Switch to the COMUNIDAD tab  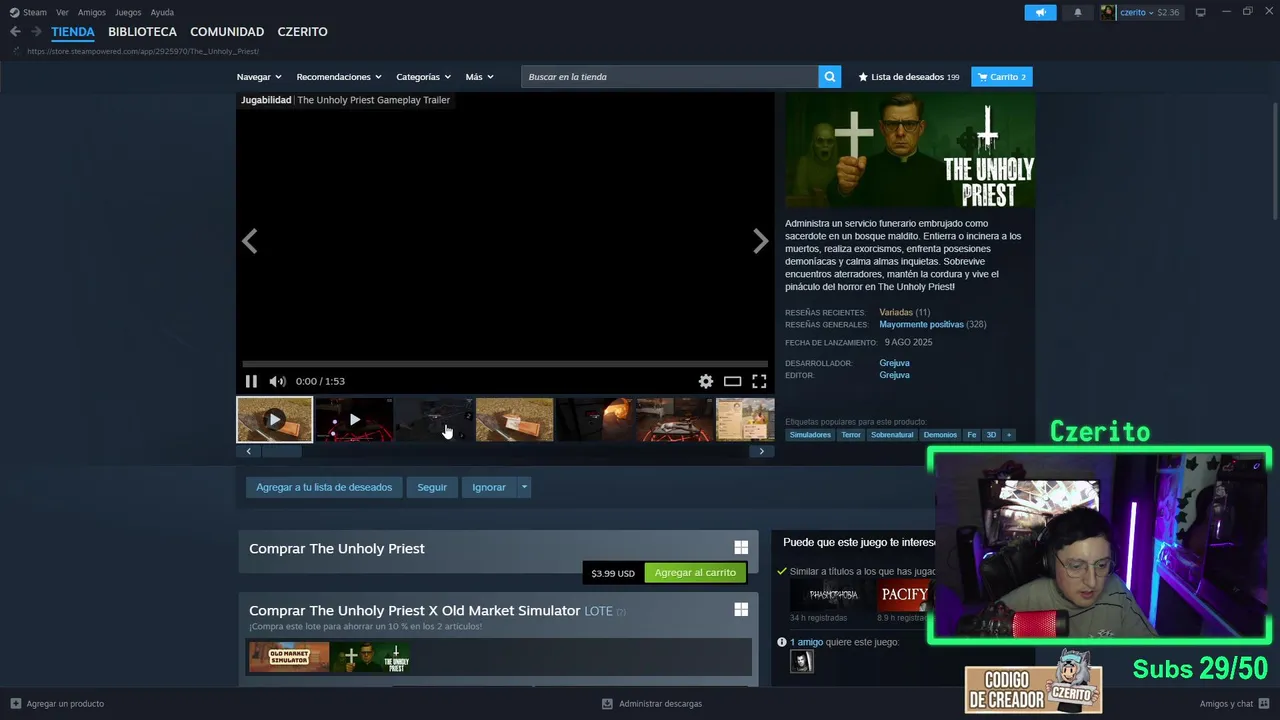tap(227, 32)
